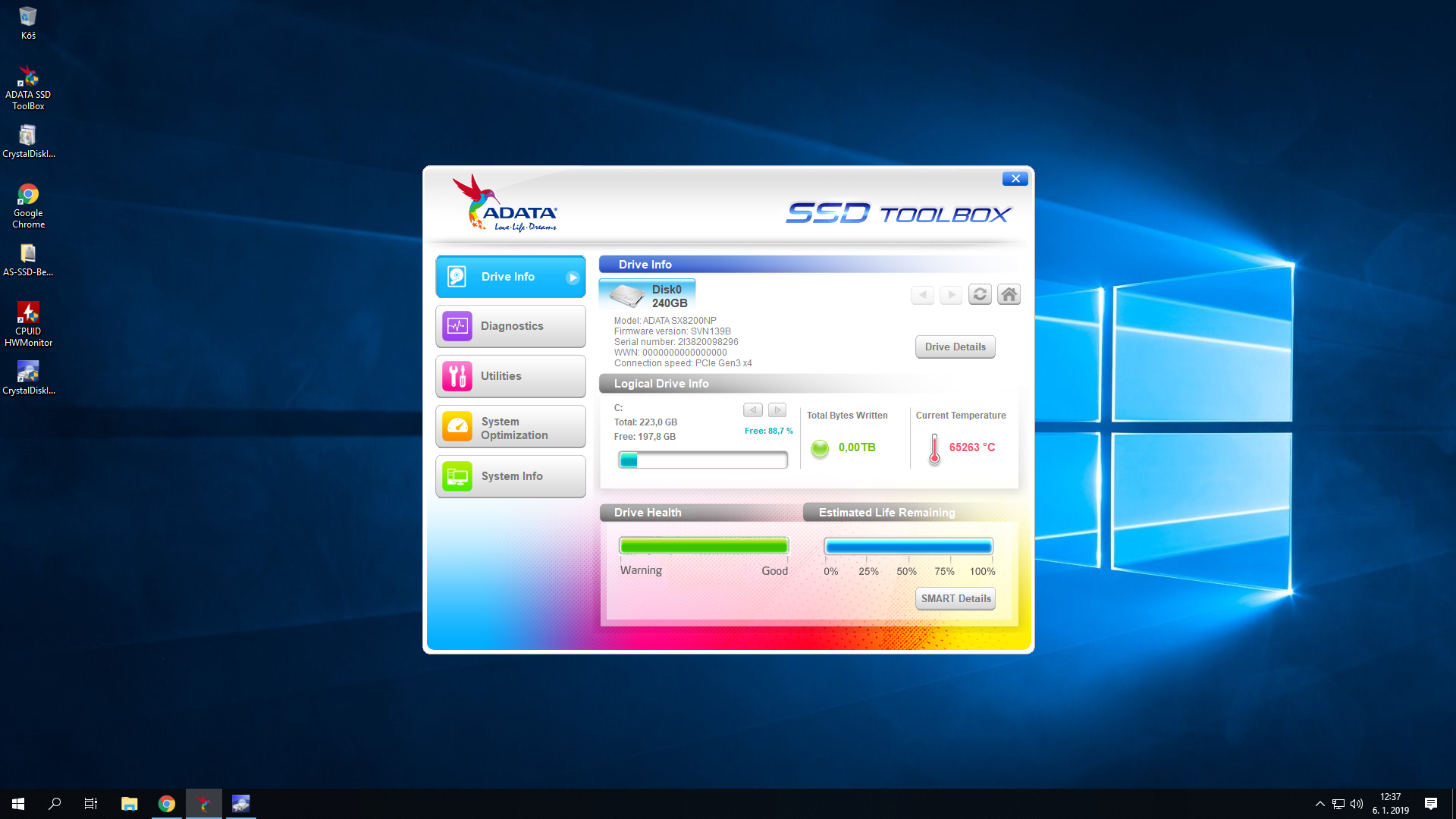Show hidden system tray icons
This screenshot has height=819, width=1456.
(x=1319, y=804)
